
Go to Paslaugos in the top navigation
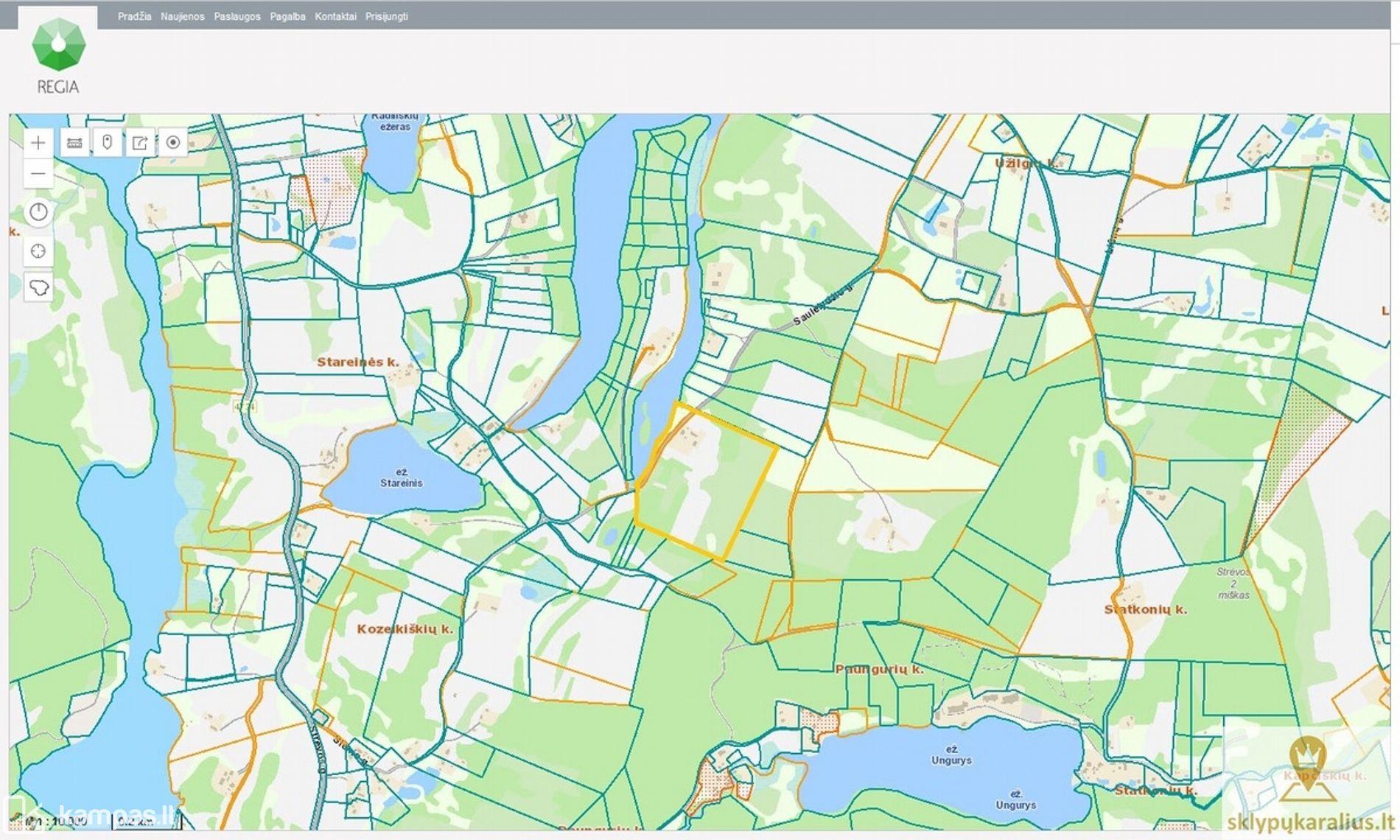click(x=237, y=16)
